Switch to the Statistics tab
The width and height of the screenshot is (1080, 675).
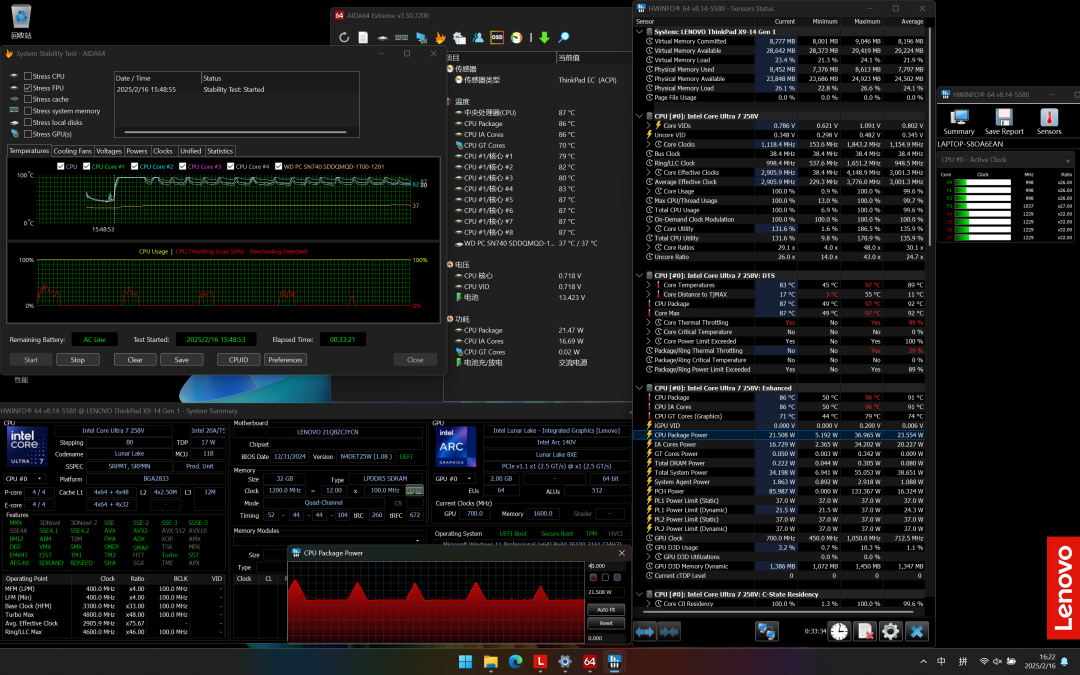point(220,151)
